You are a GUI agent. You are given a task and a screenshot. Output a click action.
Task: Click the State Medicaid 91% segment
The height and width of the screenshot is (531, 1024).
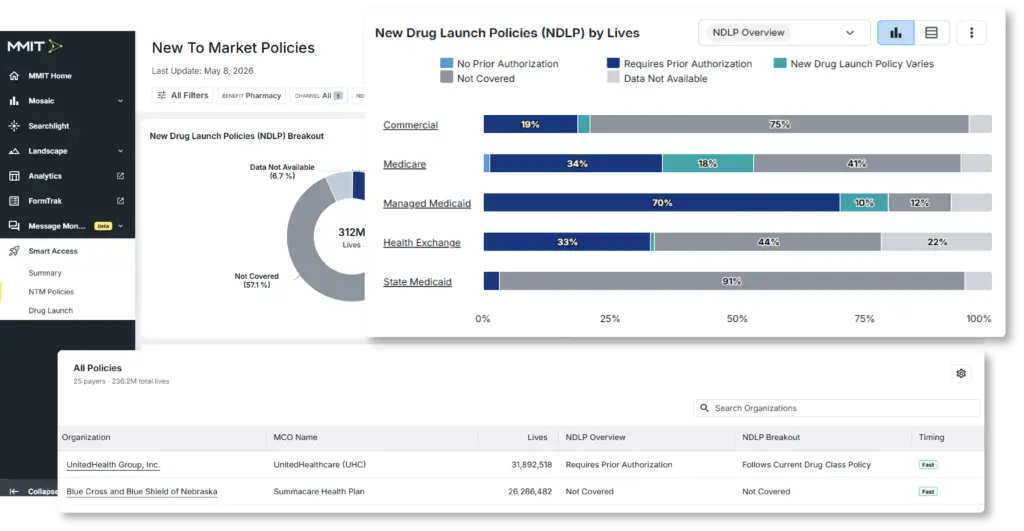(x=731, y=281)
